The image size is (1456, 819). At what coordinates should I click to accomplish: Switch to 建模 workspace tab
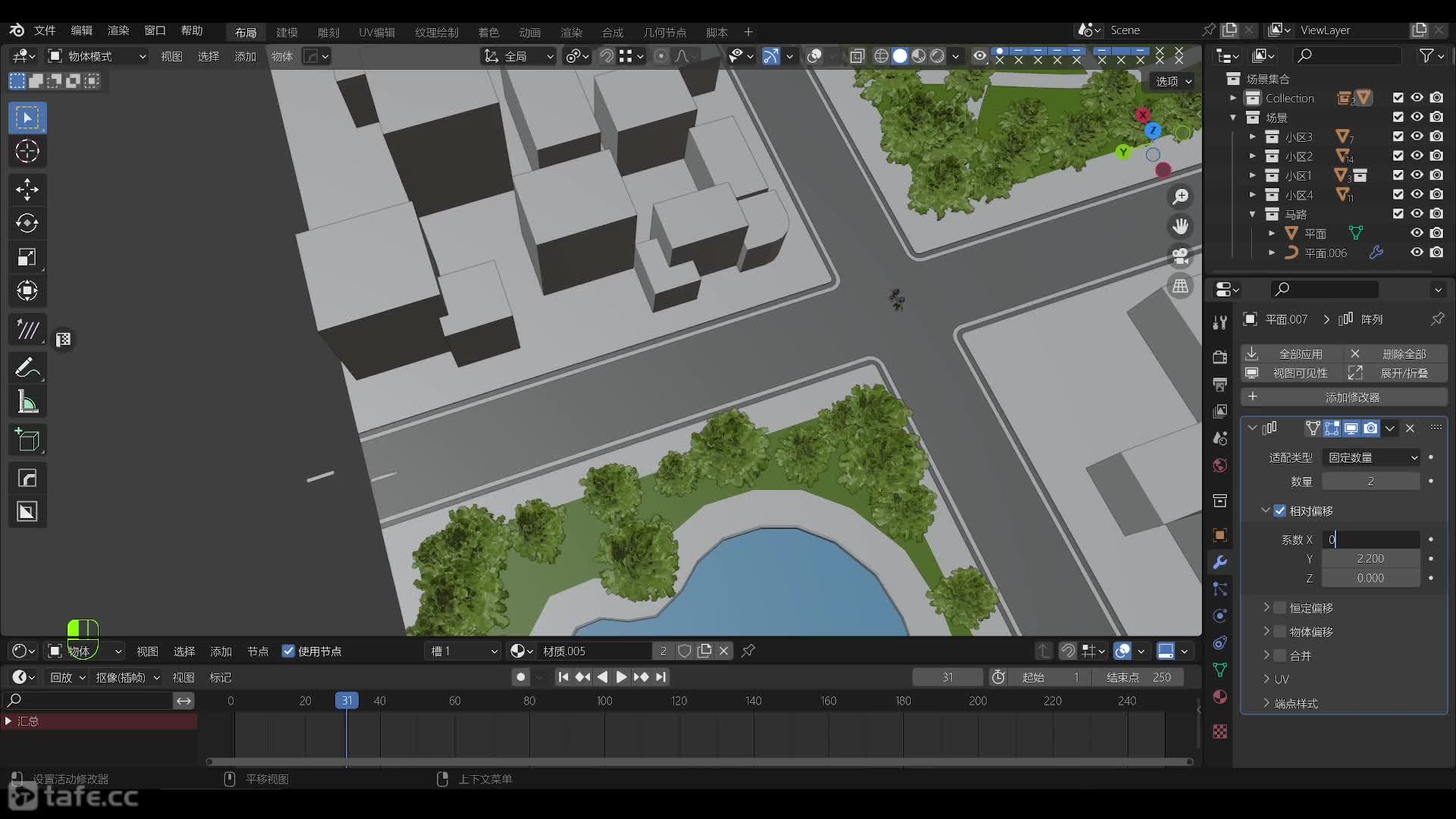coord(287,32)
